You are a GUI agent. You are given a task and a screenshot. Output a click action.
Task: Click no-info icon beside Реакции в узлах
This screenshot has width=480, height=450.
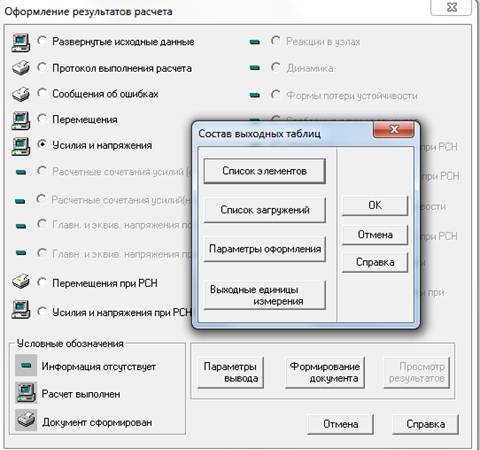click(255, 42)
